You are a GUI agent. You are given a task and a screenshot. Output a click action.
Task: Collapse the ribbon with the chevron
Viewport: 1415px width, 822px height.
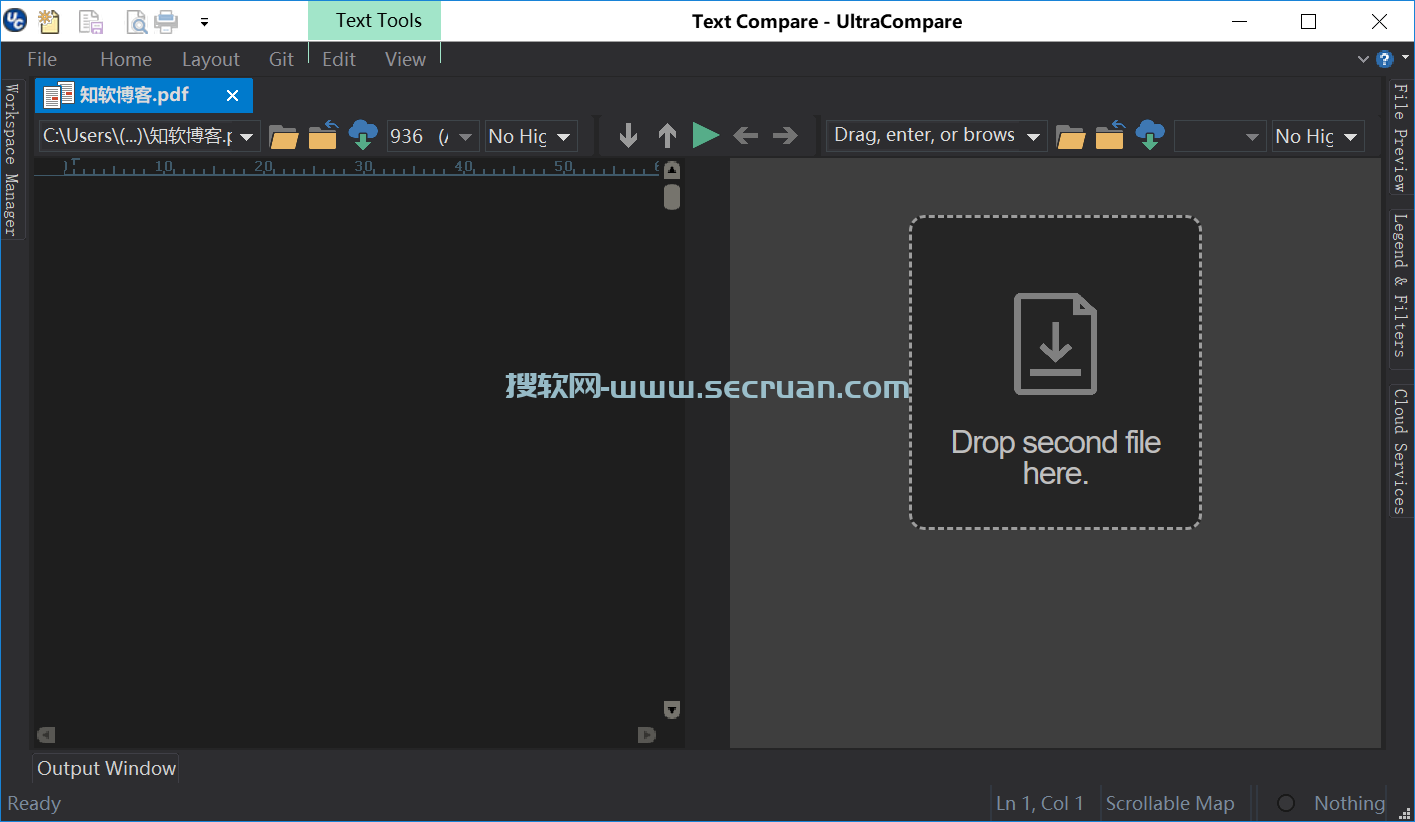coord(1363,59)
